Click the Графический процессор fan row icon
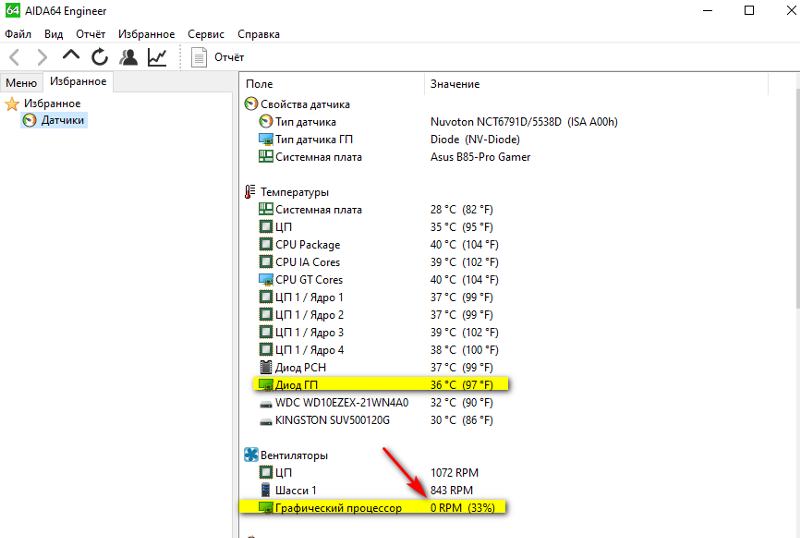 click(266, 508)
